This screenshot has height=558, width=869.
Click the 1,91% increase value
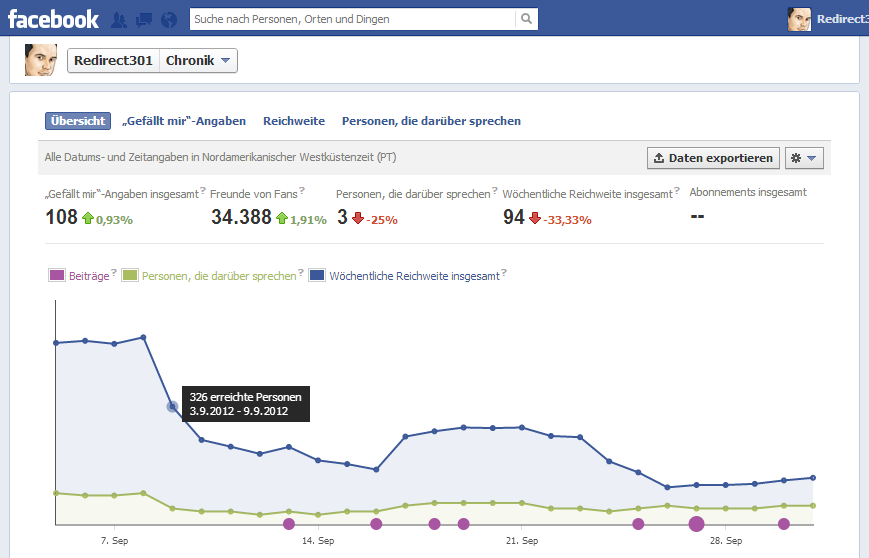click(308, 220)
